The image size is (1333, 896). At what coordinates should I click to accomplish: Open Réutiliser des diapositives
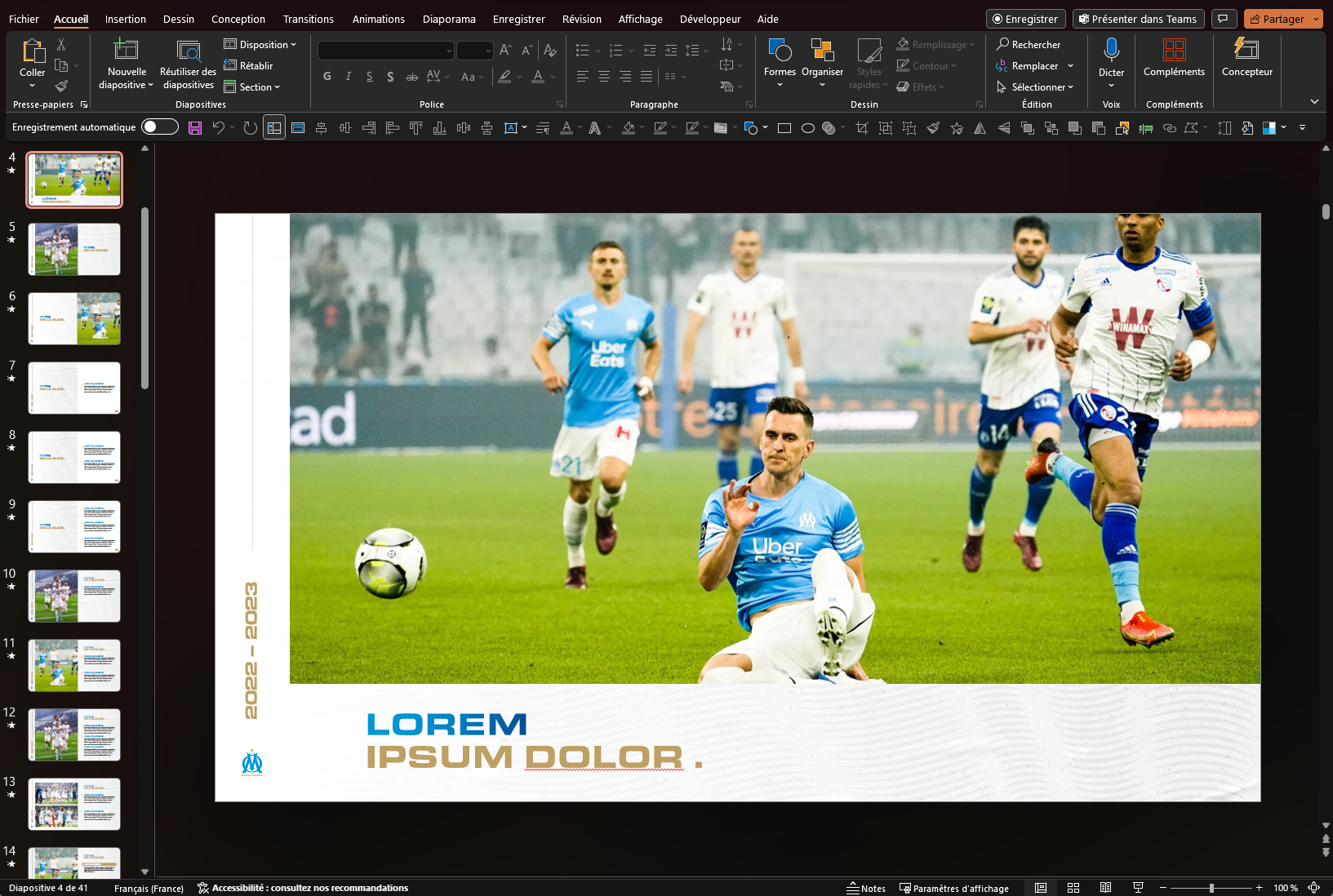click(x=189, y=64)
